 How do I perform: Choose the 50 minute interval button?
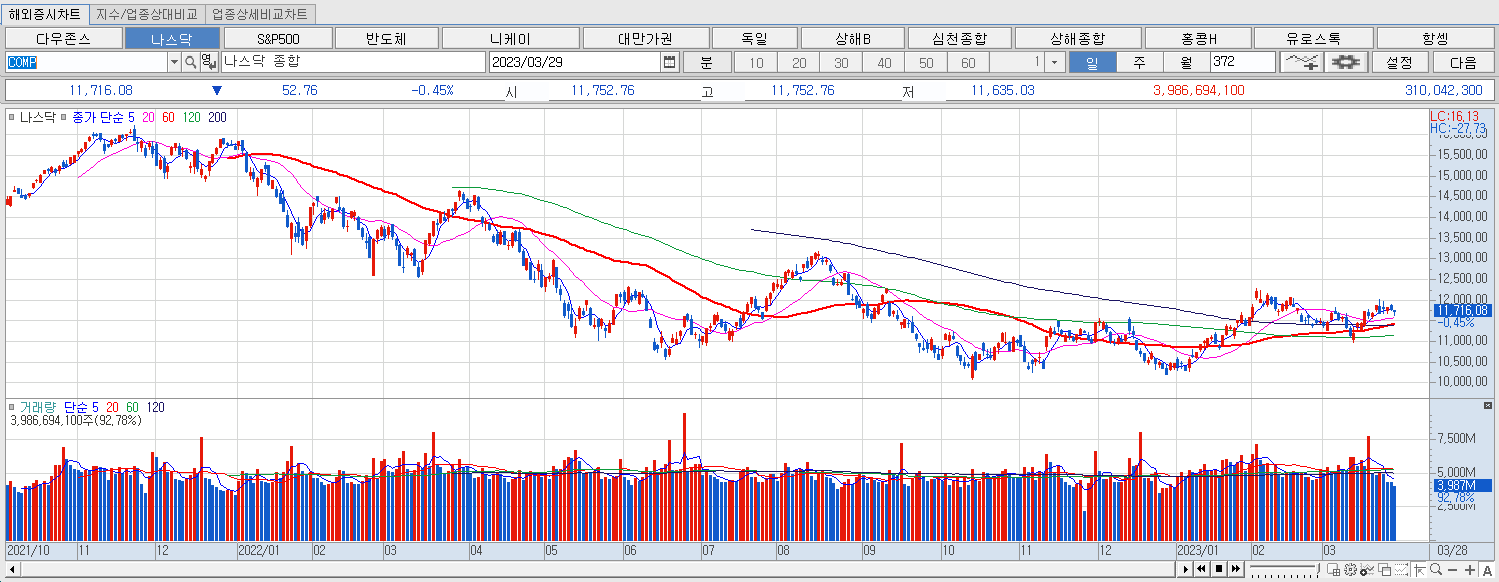point(926,62)
